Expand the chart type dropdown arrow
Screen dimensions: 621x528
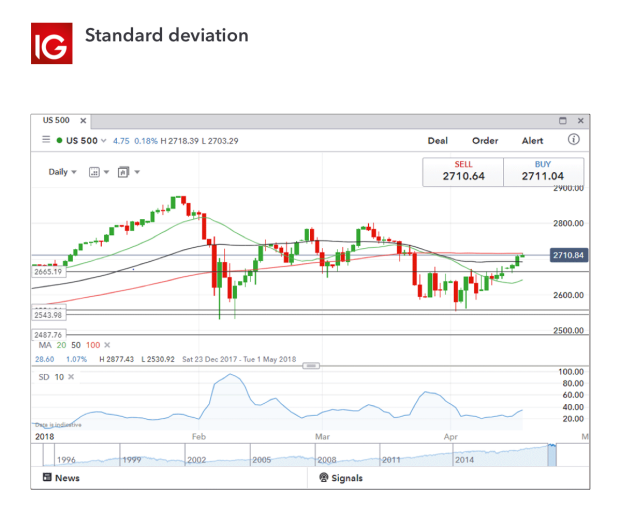tap(106, 172)
